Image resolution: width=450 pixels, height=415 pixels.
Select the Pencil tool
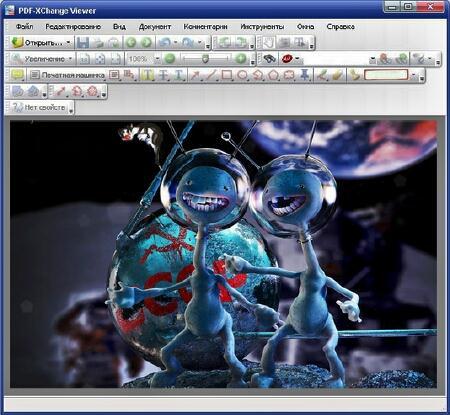pos(322,75)
